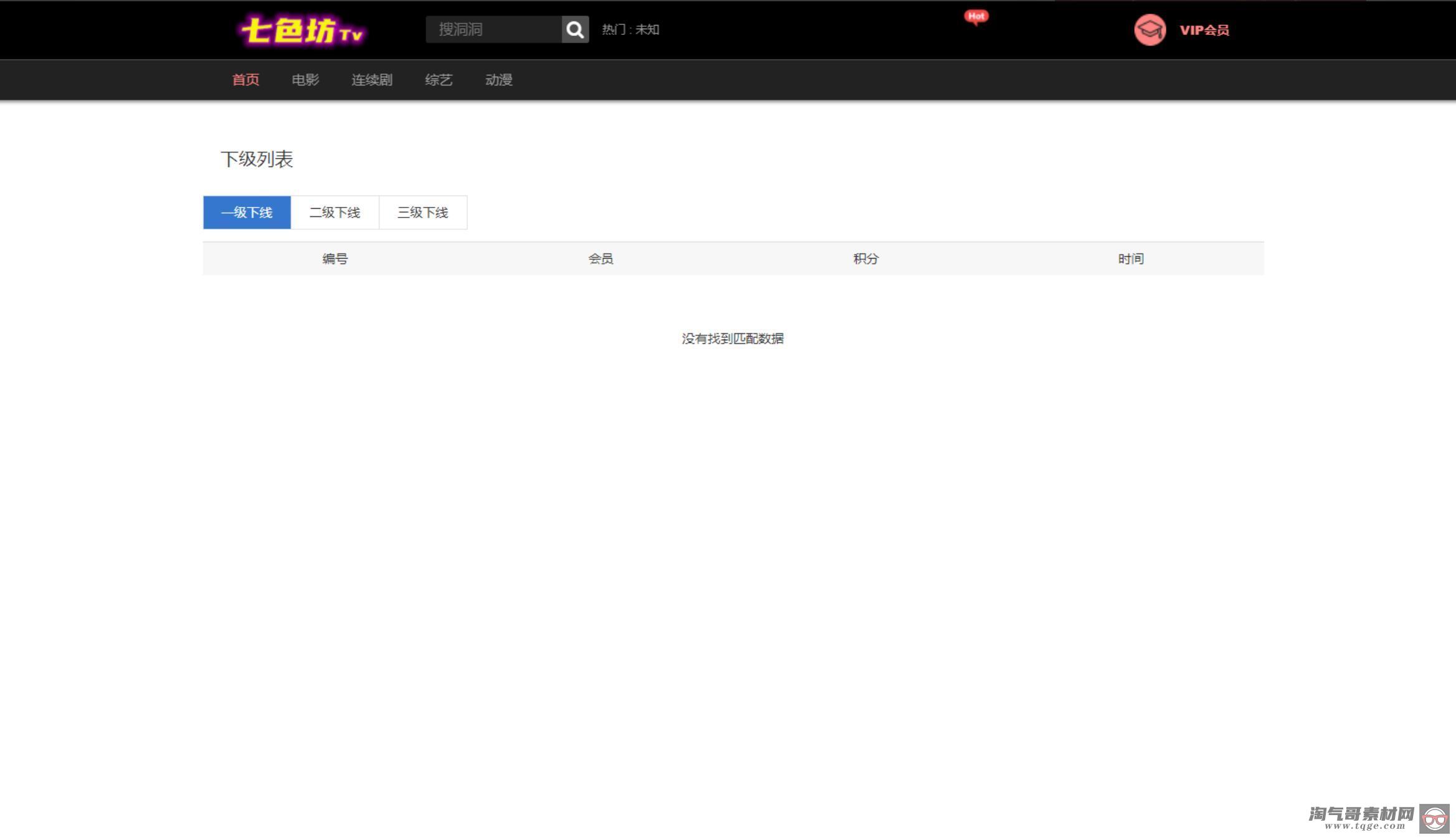Screen dimensions: 1456x840
Task: Open the 动漫 navigation item
Action: point(499,80)
